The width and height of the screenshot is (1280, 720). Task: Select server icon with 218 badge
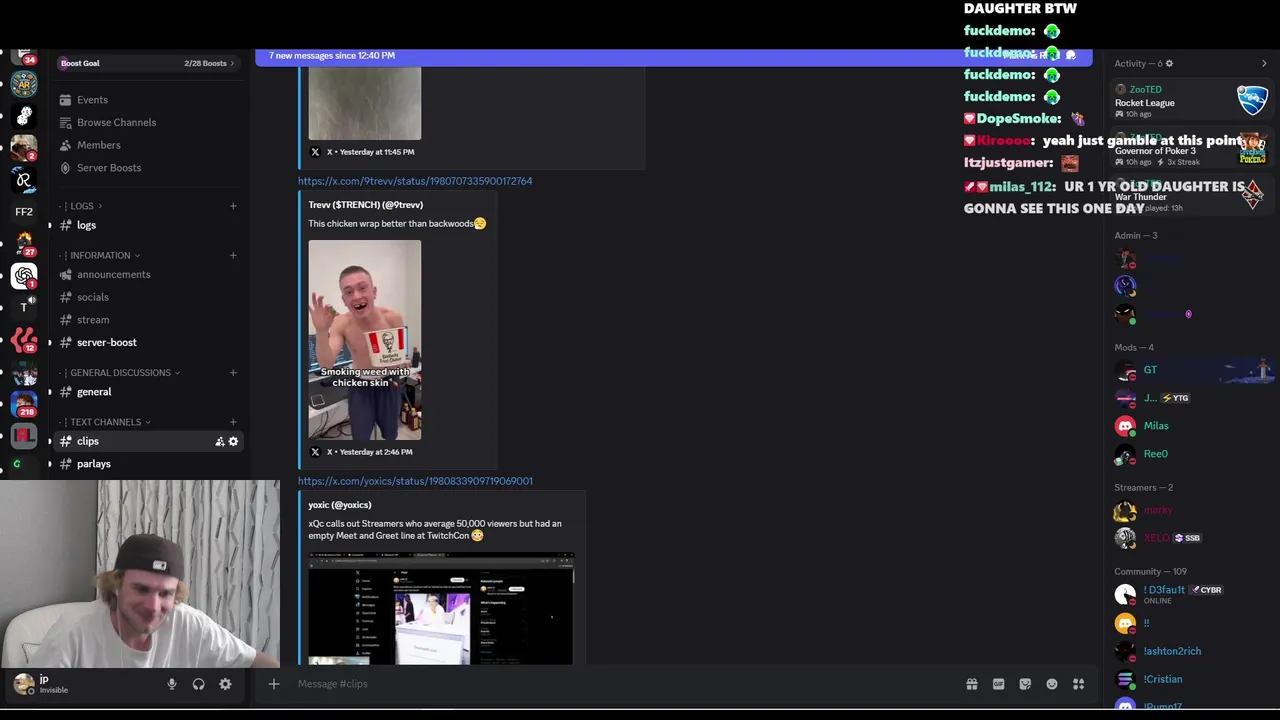pyautogui.click(x=24, y=403)
